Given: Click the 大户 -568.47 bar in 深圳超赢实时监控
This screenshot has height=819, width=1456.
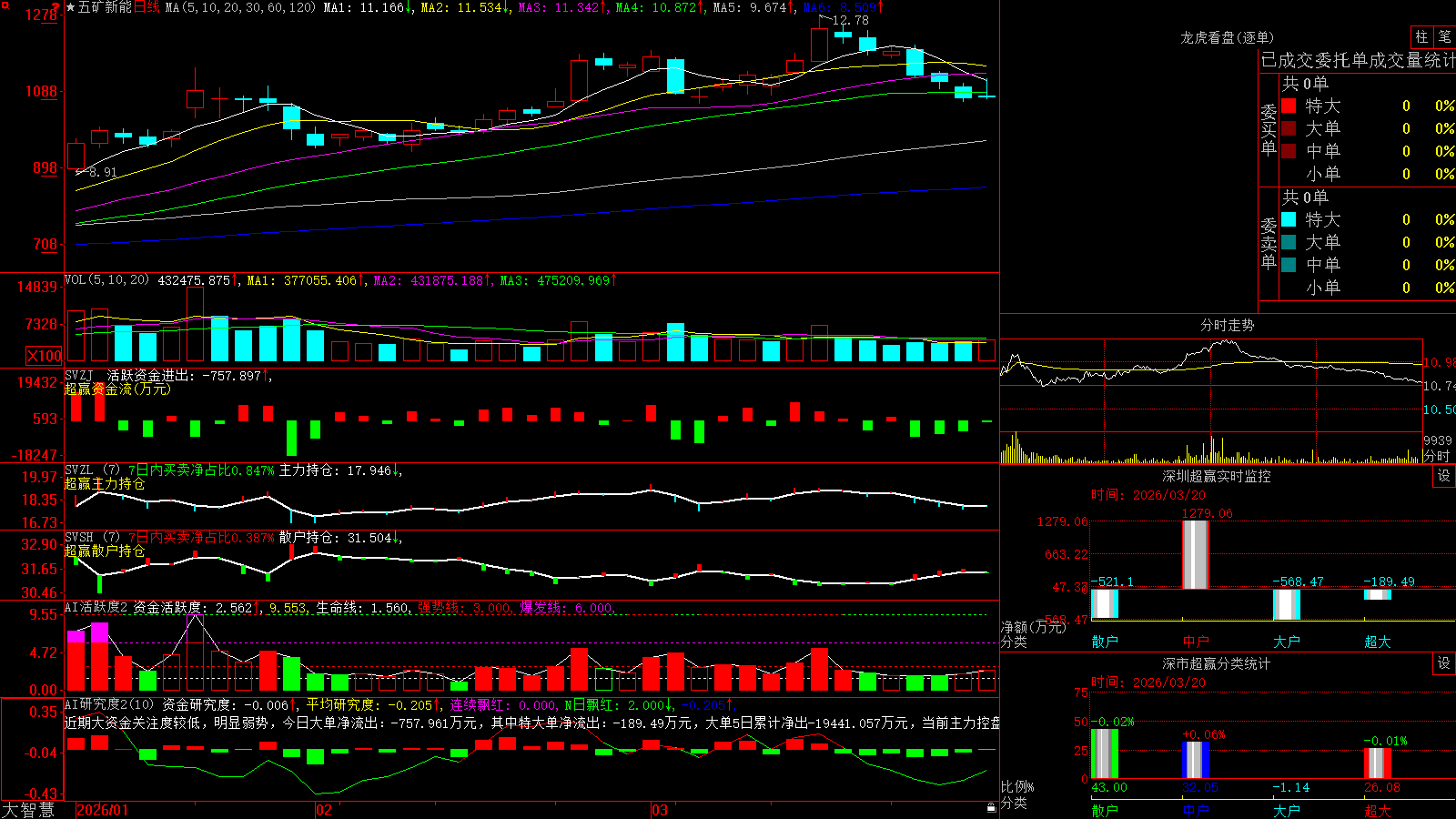Looking at the screenshot, I should pos(1287,605).
